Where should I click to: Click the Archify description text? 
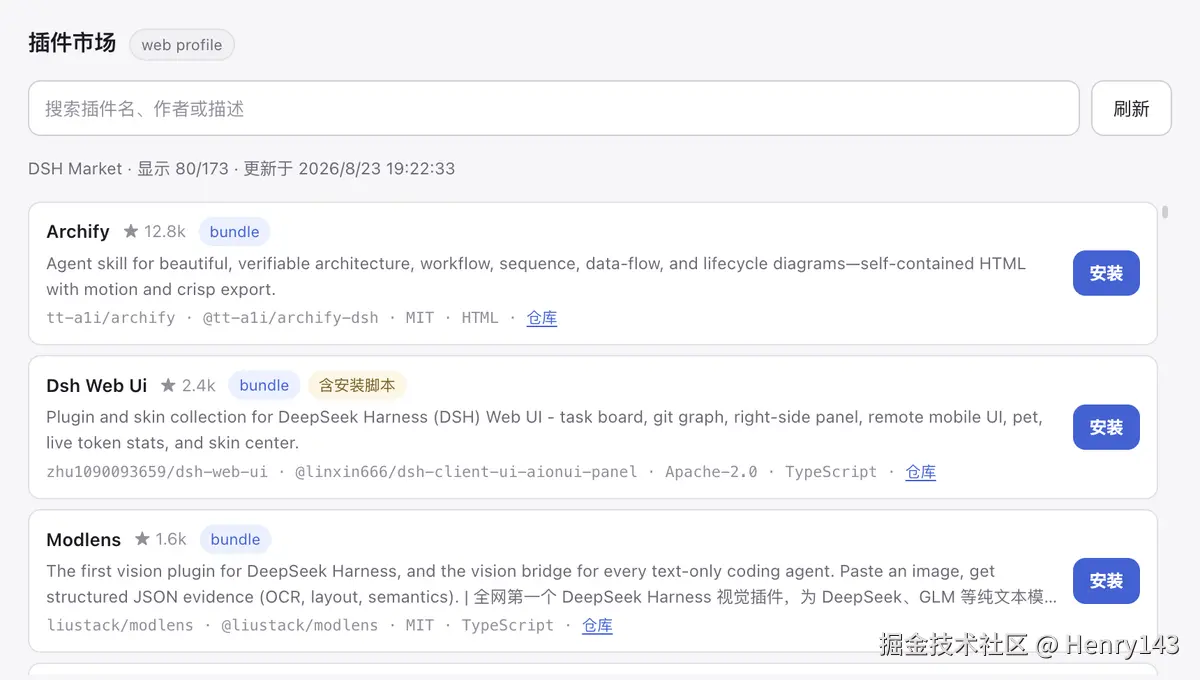(536, 276)
